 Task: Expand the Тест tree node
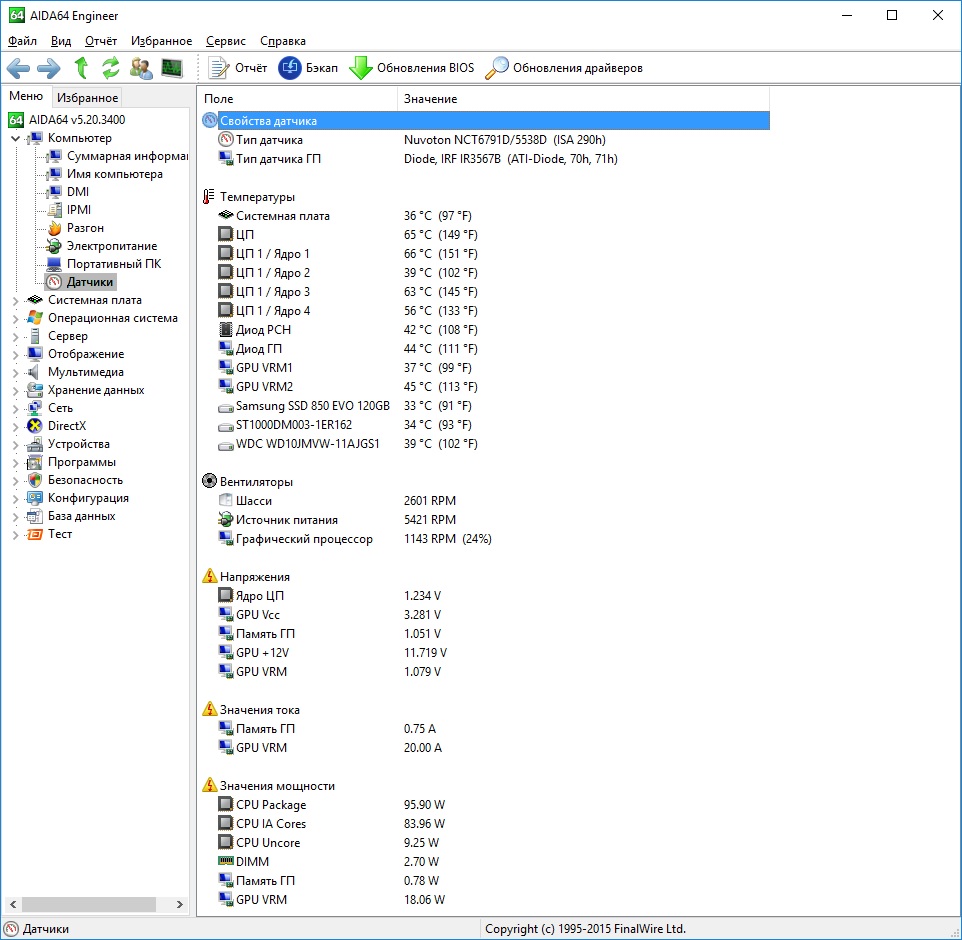pos(15,534)
